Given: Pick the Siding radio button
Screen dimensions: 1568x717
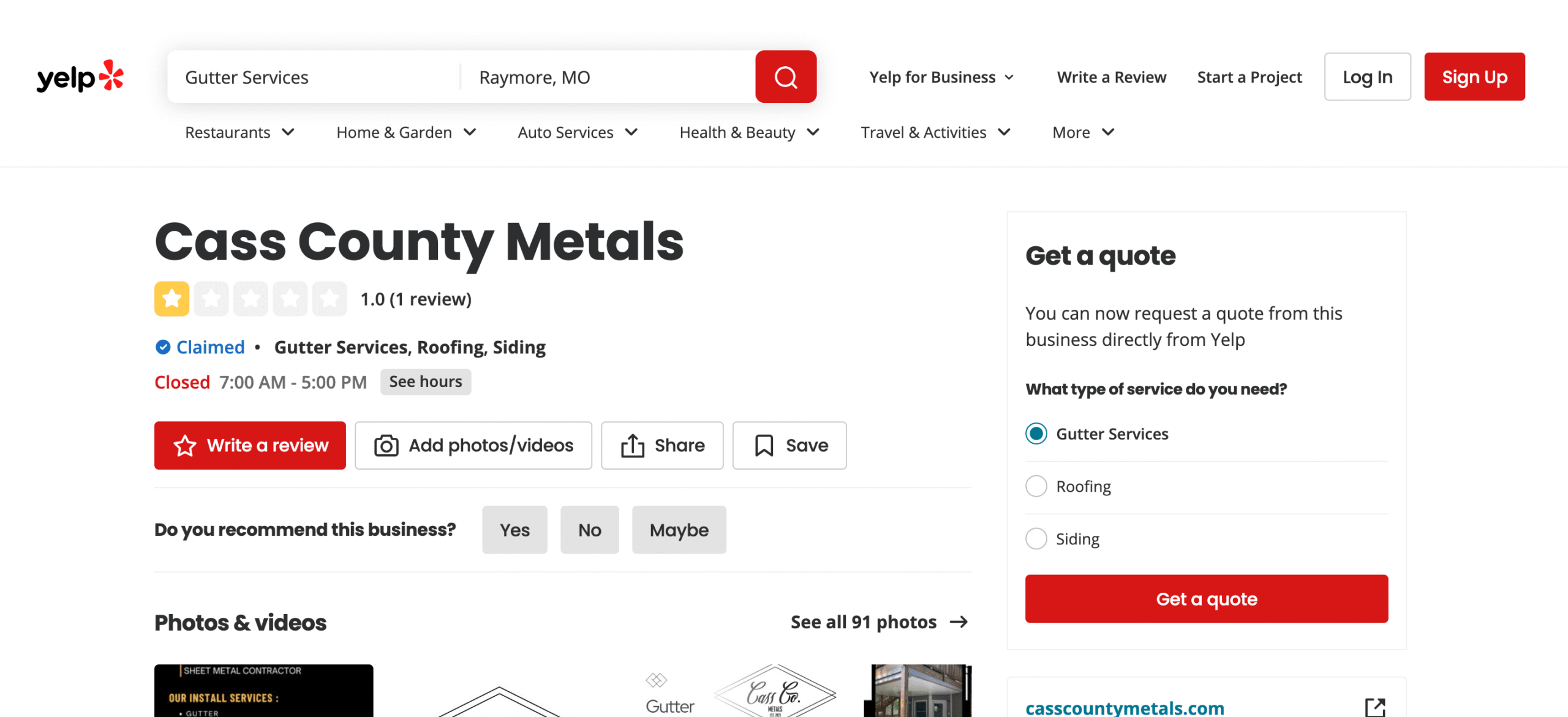Looking at the screenshot, I should tap(1036, 539).
